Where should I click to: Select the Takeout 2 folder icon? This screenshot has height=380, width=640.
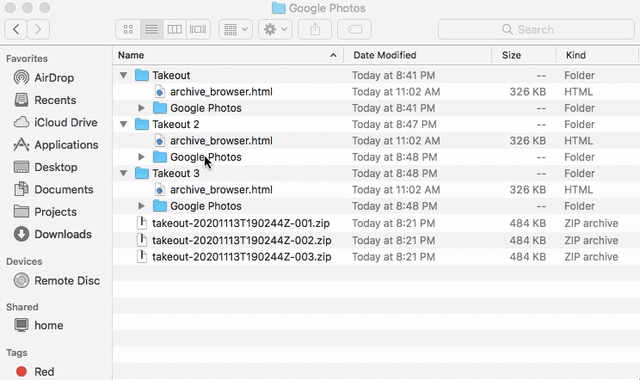[142, 124]
